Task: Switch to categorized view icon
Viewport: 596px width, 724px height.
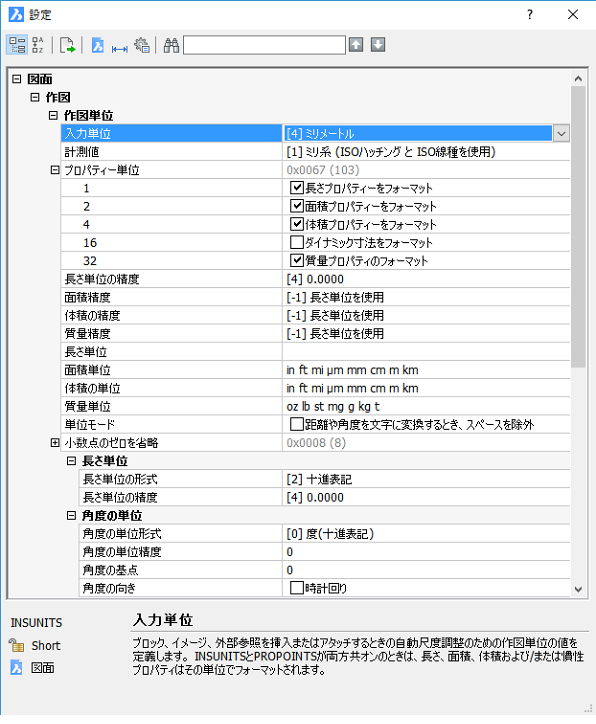Action: (18, 45)
